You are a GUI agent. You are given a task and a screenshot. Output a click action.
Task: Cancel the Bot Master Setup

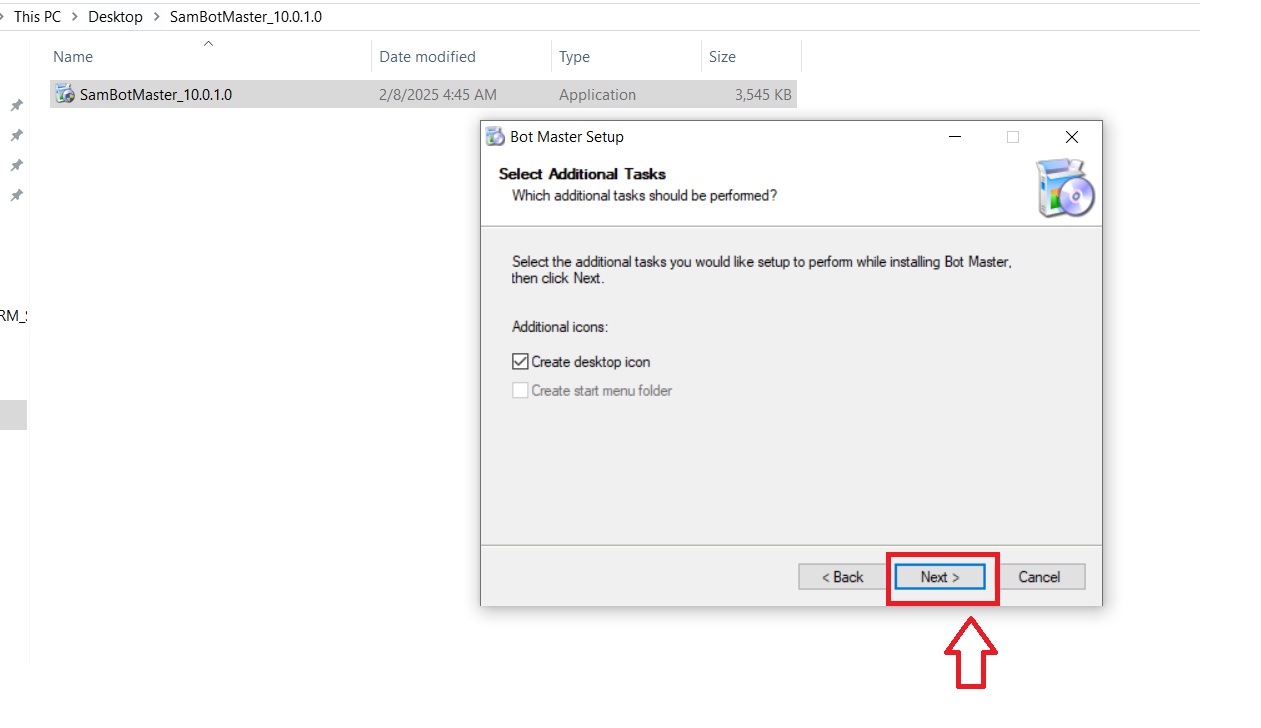point(1039,577)
